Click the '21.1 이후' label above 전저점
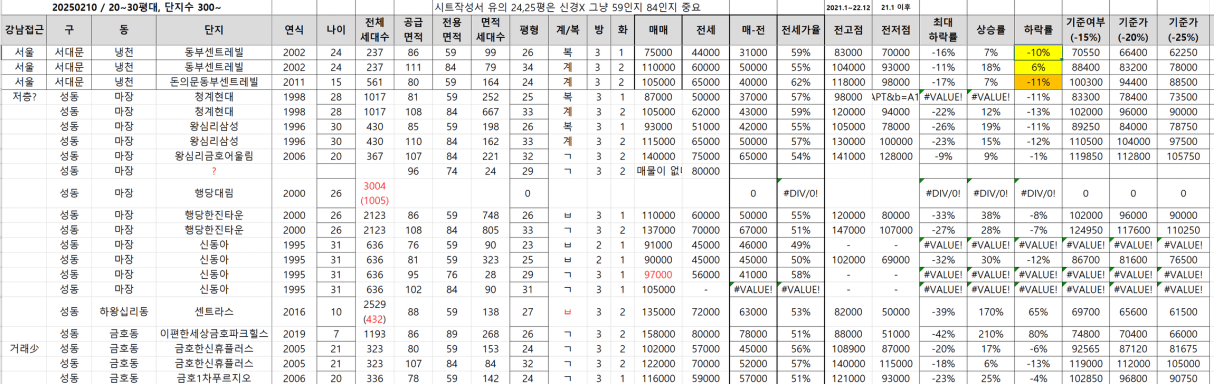The width and height of the screenshot is (1214, 384). pos(895,7)
